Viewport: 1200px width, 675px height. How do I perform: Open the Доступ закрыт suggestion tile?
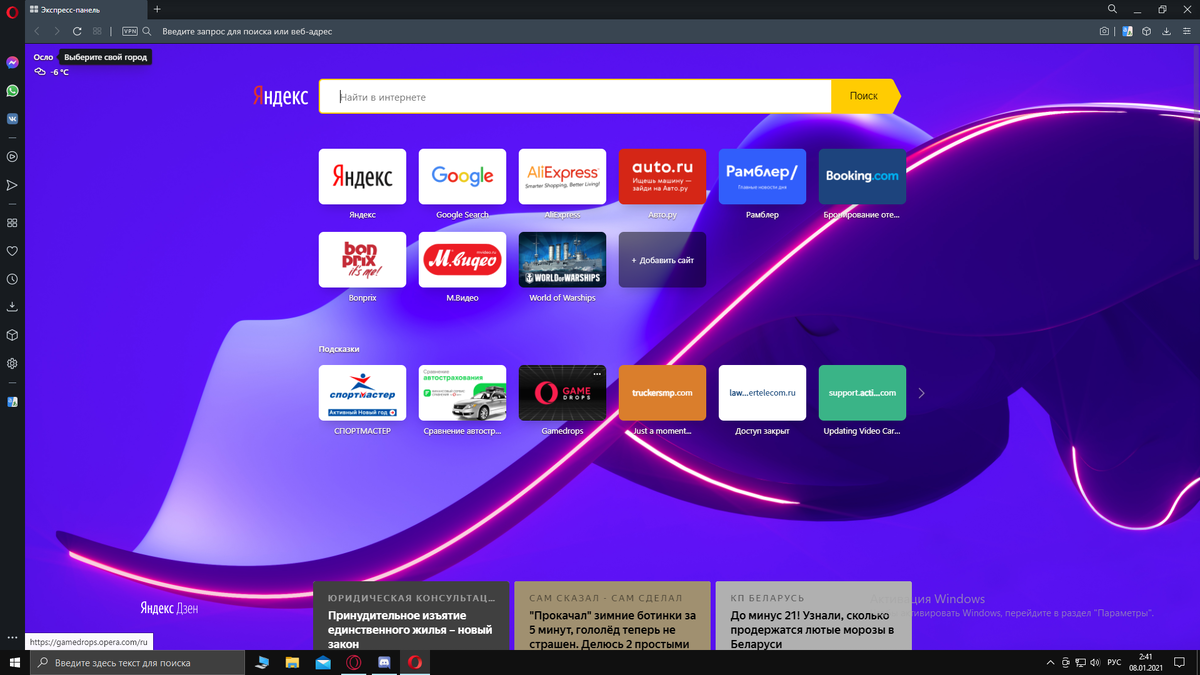coord(762,393)
